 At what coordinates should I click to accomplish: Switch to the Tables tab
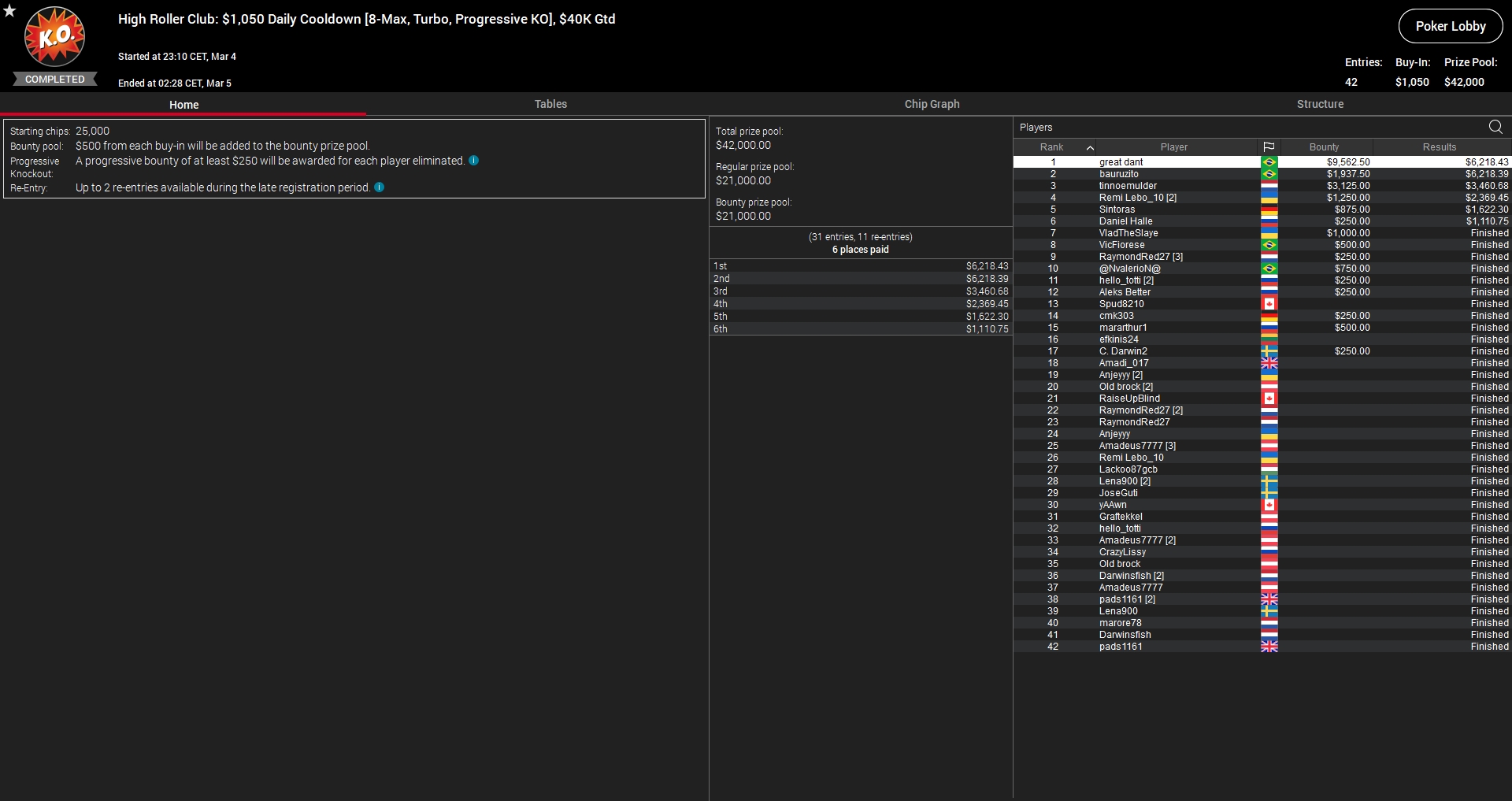550,104
